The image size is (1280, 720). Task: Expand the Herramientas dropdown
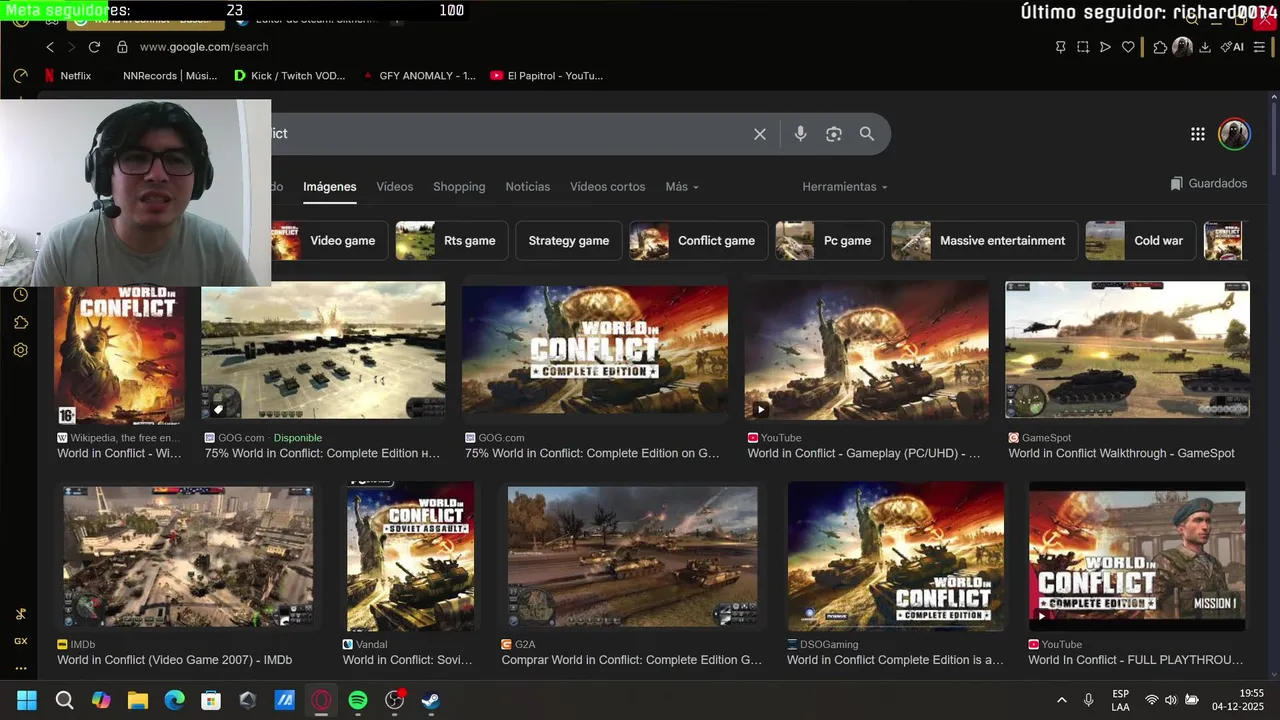pos(844,187)
